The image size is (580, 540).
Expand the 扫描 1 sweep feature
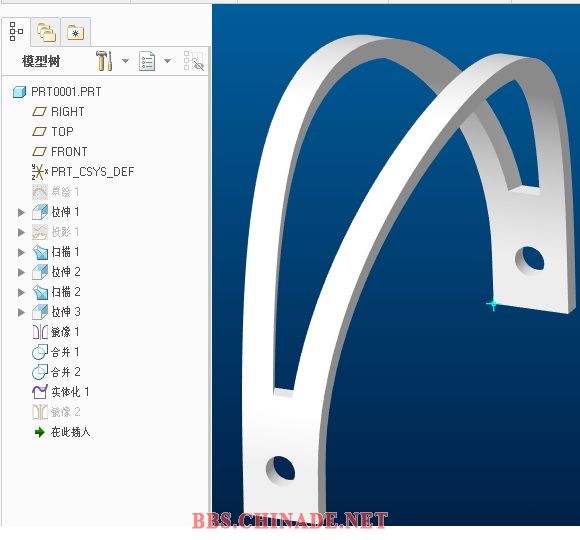[21, 252]
